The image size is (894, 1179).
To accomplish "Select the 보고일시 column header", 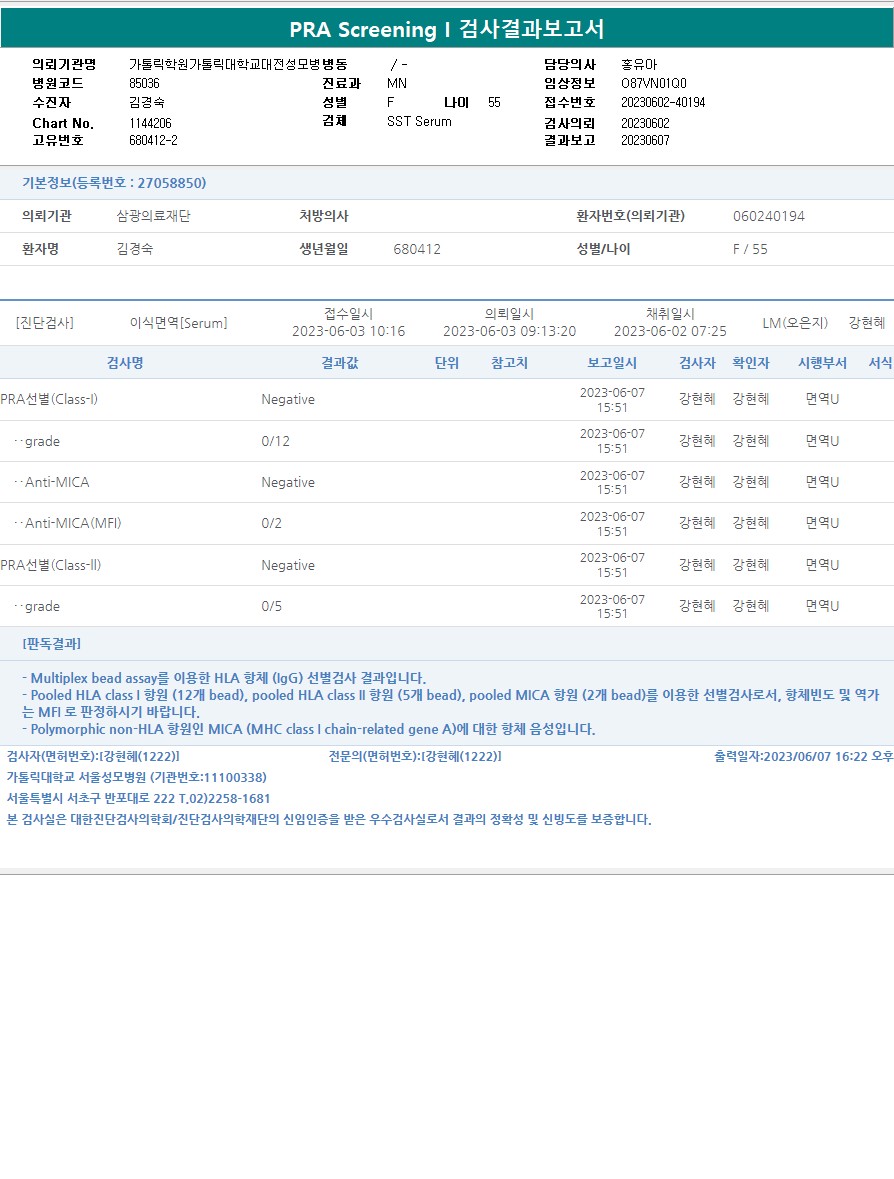I will pyautogui.click(x=612, y=363).
